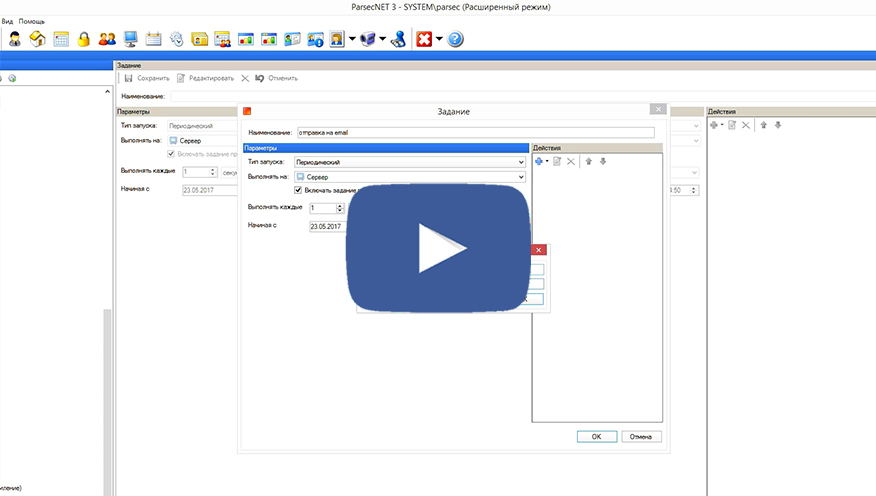876x496 pixels.
Task: Click Отменить in background Задание toolbar
Action: coord(277,78)
